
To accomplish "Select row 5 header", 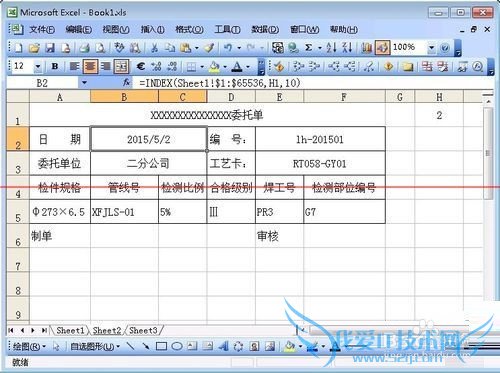I will point(18,212).
